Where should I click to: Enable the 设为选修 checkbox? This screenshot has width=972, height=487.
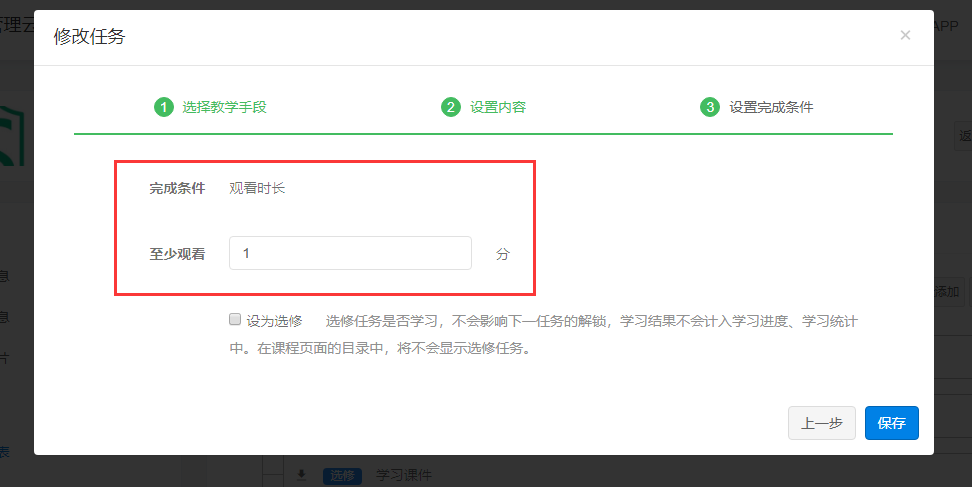tap(235, 320)
